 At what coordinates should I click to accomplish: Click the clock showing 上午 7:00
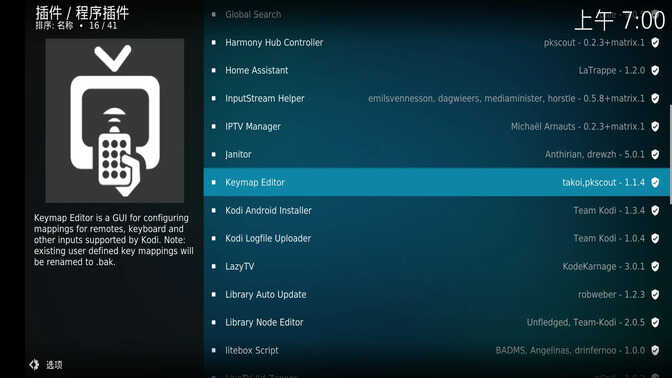tap(619, 20)
